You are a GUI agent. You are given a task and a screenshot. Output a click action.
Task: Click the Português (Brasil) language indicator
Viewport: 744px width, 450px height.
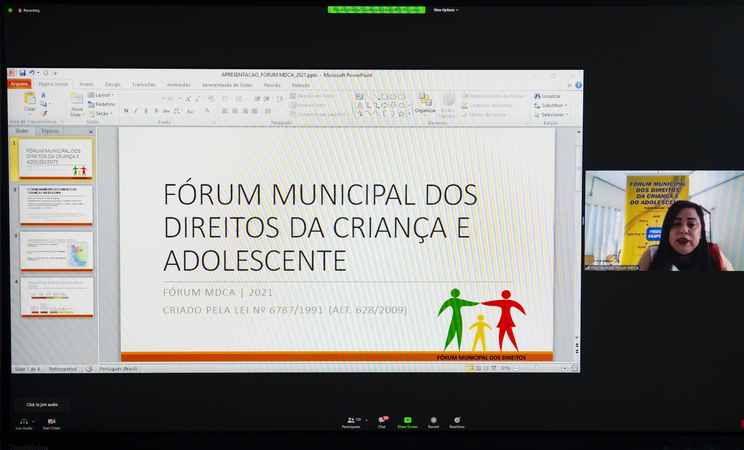118,369
